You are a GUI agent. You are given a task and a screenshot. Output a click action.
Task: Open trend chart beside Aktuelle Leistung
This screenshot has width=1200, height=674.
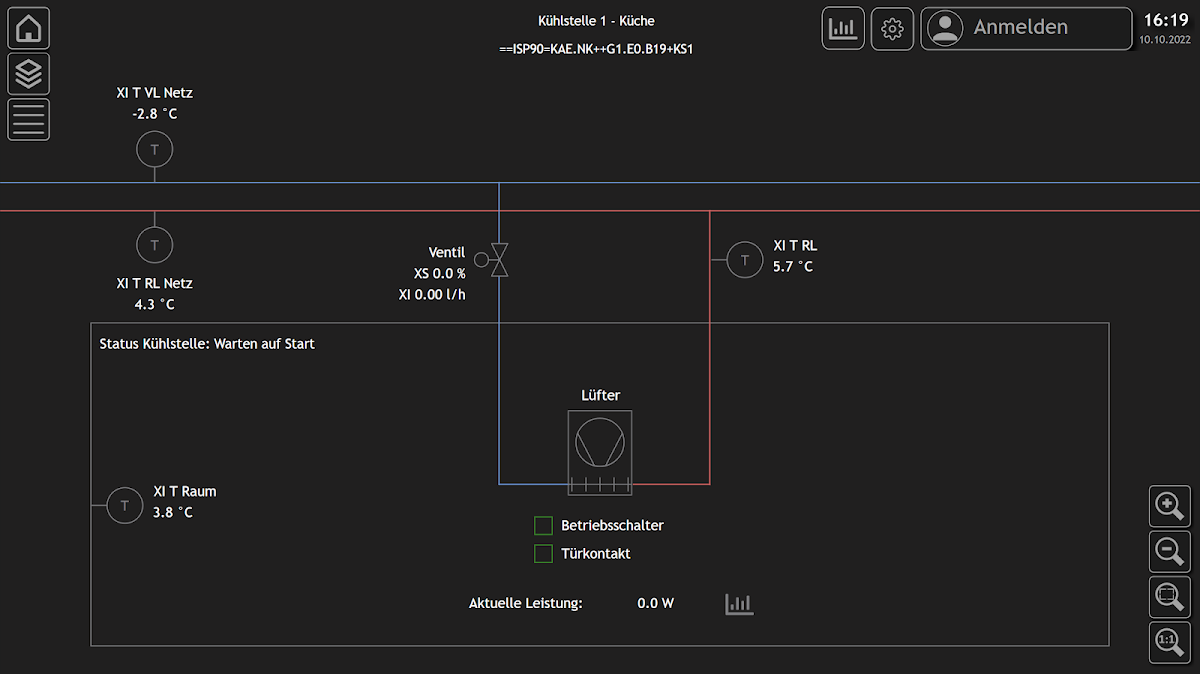(739, 604)
